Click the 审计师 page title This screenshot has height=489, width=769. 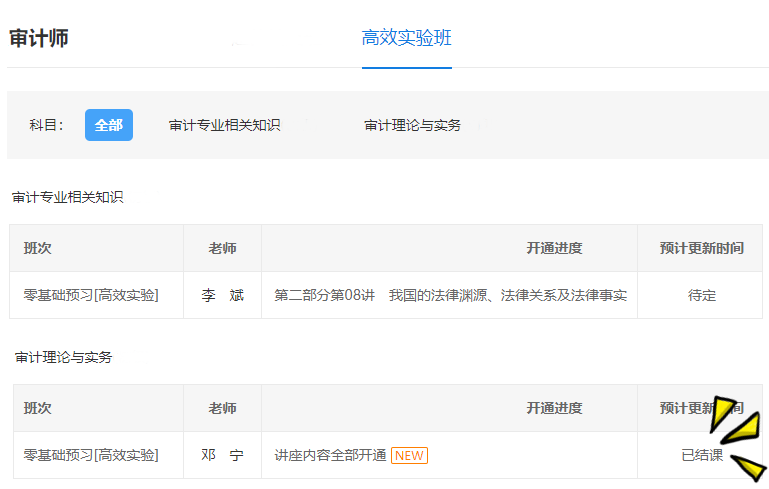[x=39, y=39]
